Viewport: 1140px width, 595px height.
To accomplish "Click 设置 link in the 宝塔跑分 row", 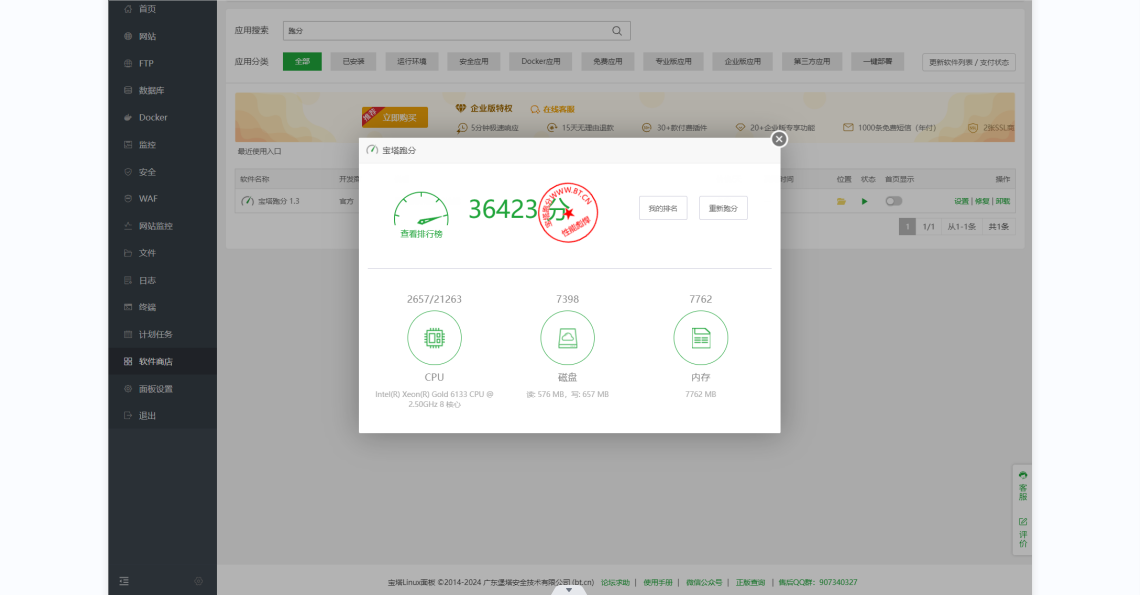I will (x=961, y=201).
